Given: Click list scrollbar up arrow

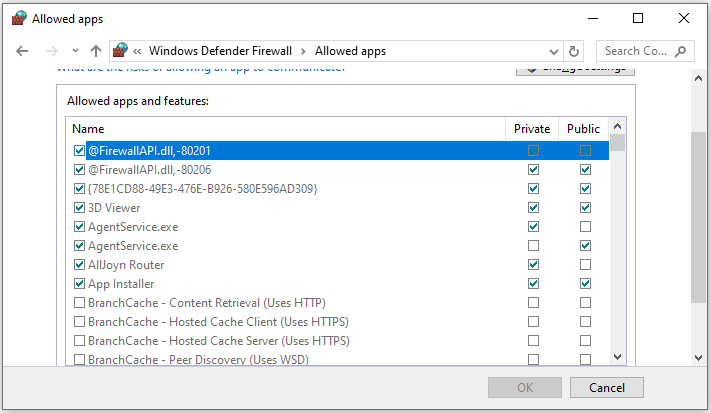Looking at the screenshot, I should tap(617, 126).
